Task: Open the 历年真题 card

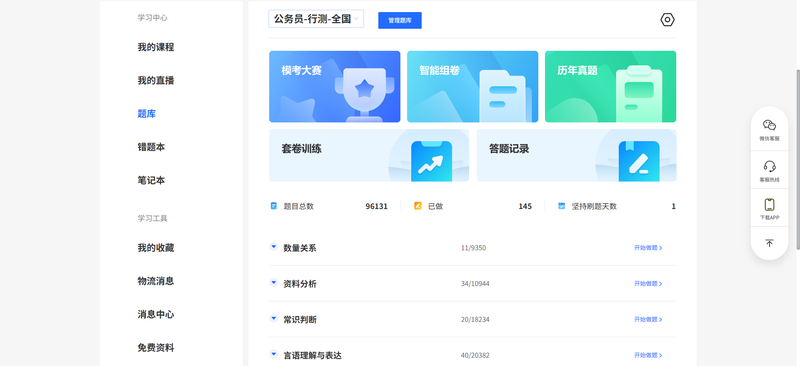Action: pyautogui.click(x=610, y=86)
